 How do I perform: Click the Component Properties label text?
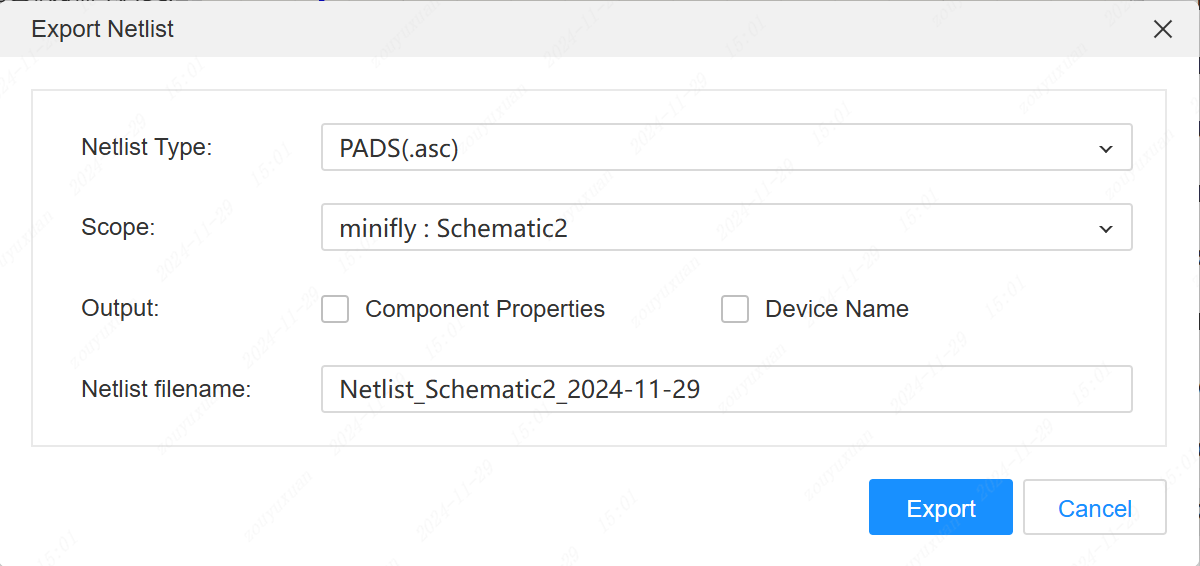click(x=485, y=309)
